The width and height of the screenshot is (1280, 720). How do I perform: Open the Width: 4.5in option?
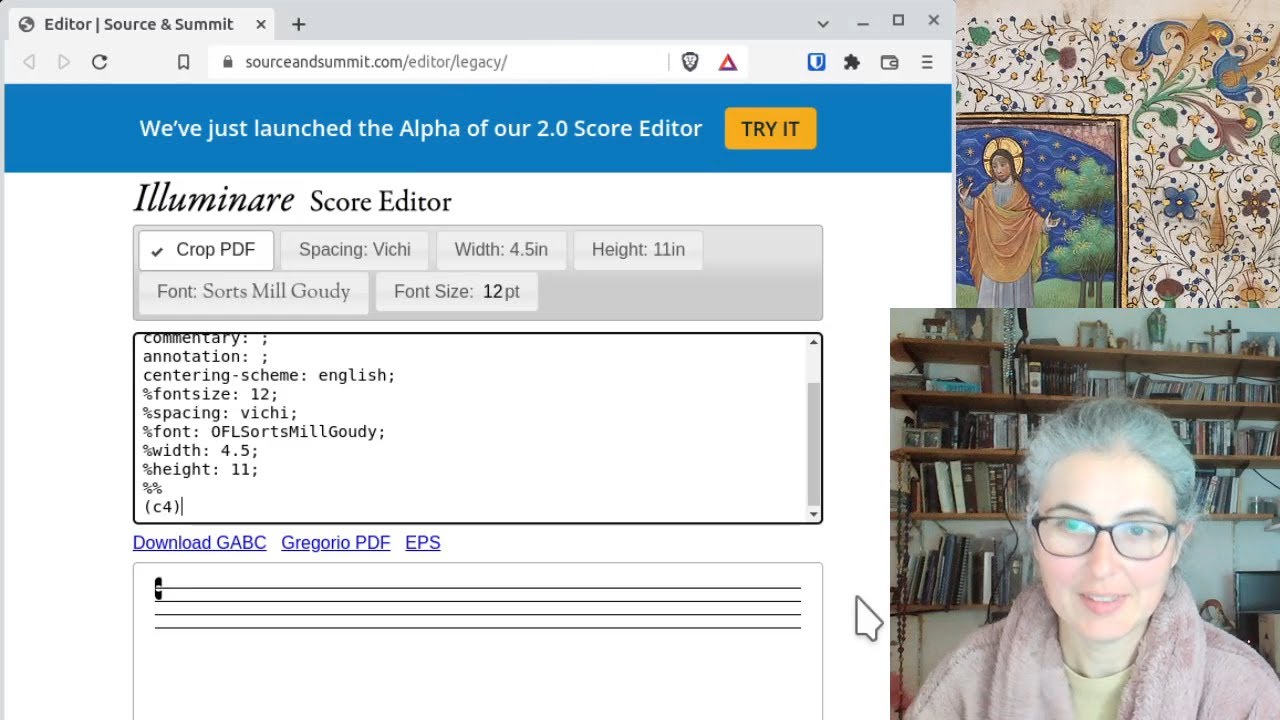tap(501, 250)
